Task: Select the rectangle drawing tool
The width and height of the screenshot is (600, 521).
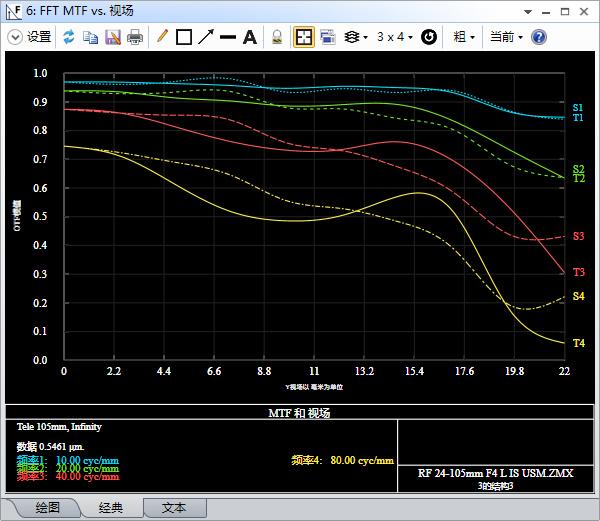Action: [184, 37]
